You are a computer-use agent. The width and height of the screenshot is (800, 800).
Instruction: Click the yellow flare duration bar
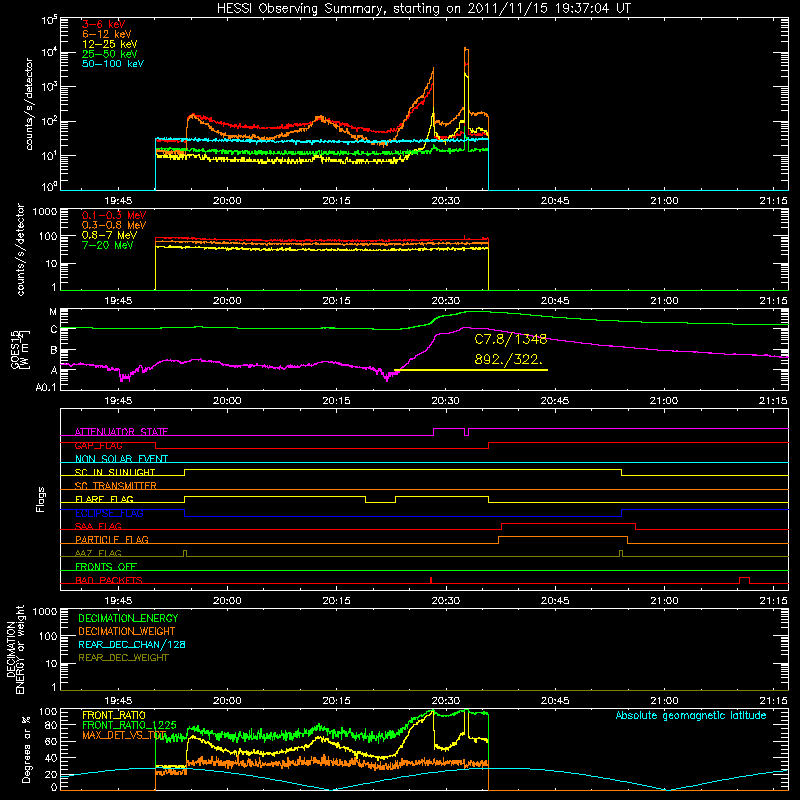(x=471, y=370)
